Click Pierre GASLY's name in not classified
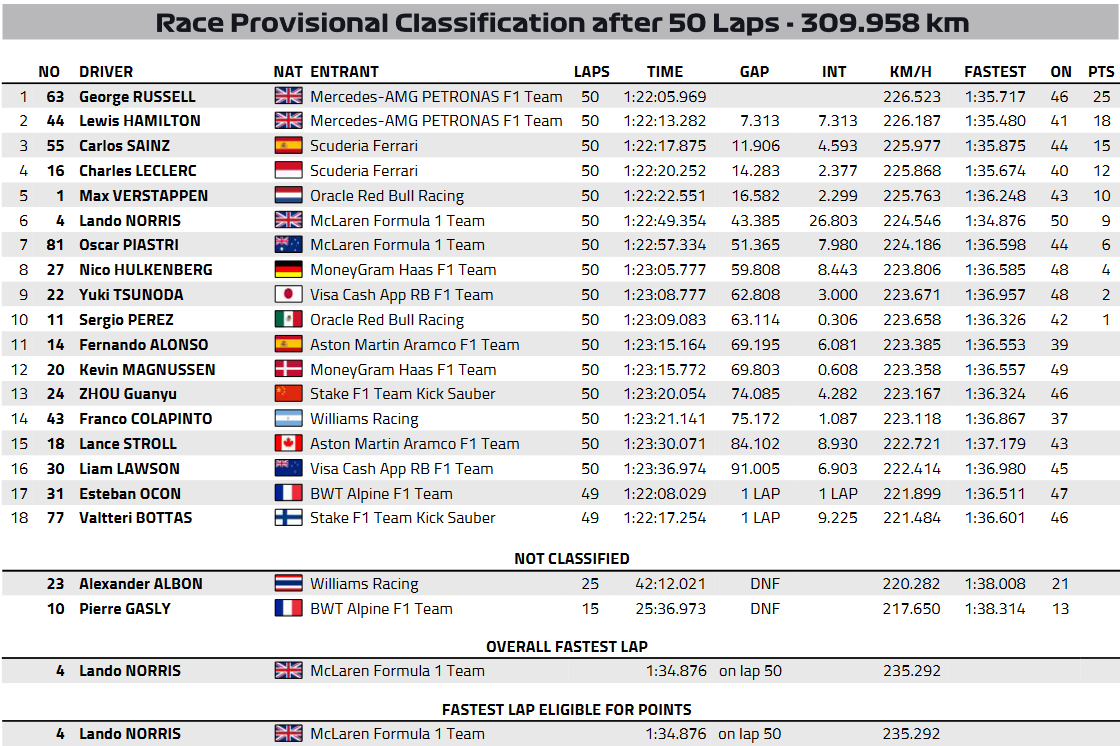This screenshot has height=746, width=1120. tap(125, 609)
